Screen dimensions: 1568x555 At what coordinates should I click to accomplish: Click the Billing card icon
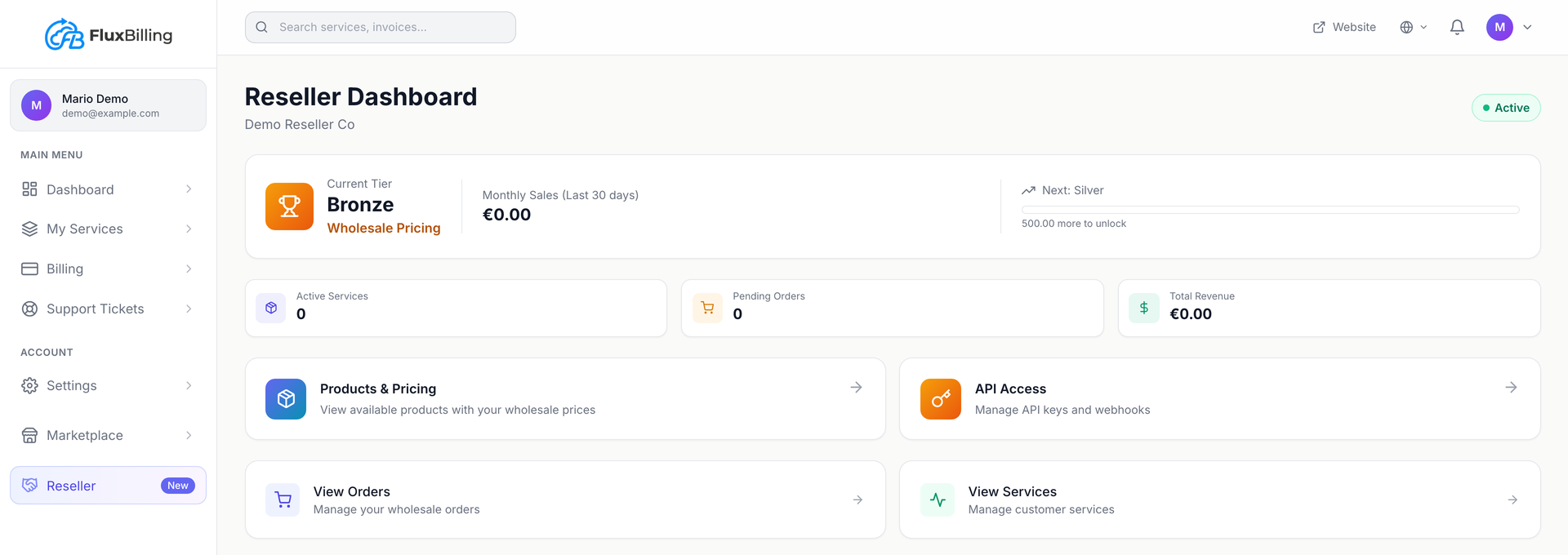[29, 269]
